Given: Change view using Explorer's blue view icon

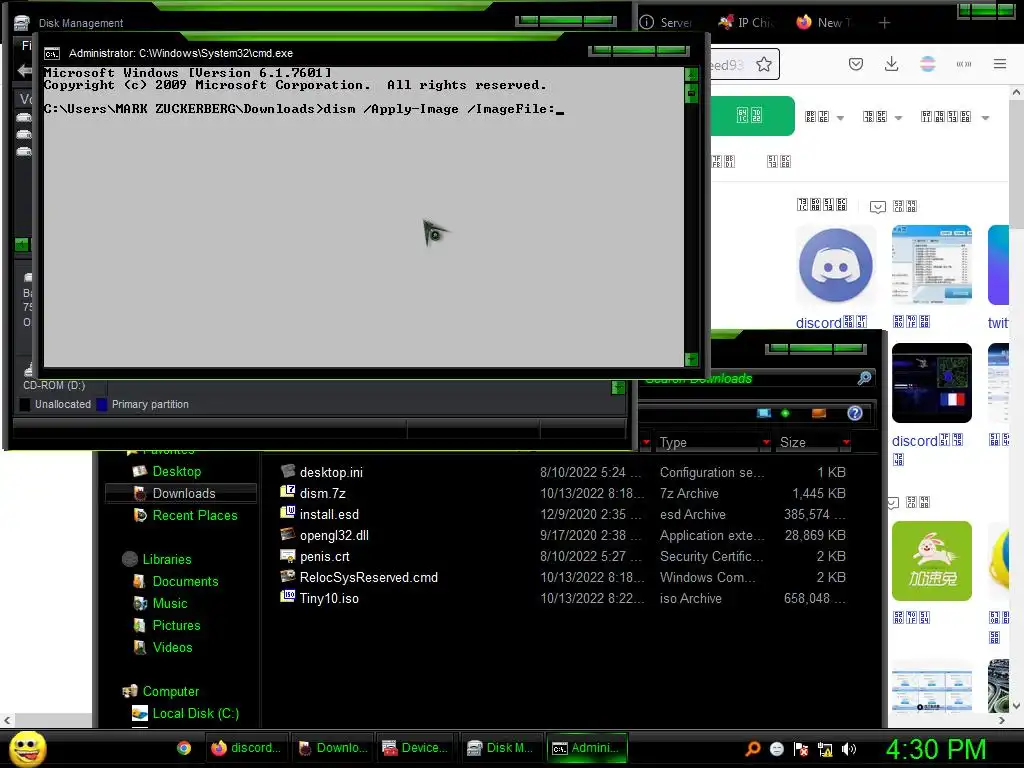Looking at the screenshot, I should pyautogui.click(x=763, y=413).
